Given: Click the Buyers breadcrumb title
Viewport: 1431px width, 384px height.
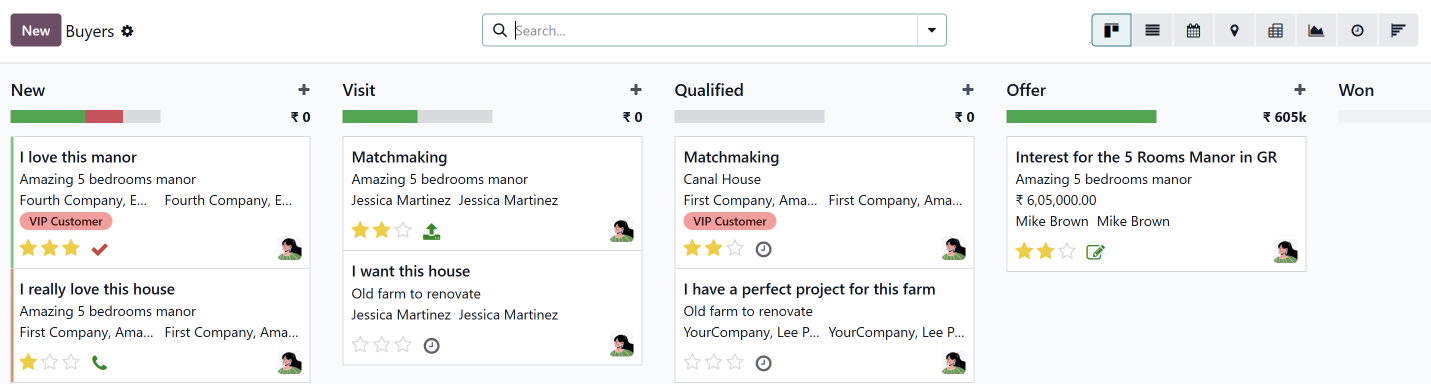Looking at the screenshot, I should pos(90,31).
